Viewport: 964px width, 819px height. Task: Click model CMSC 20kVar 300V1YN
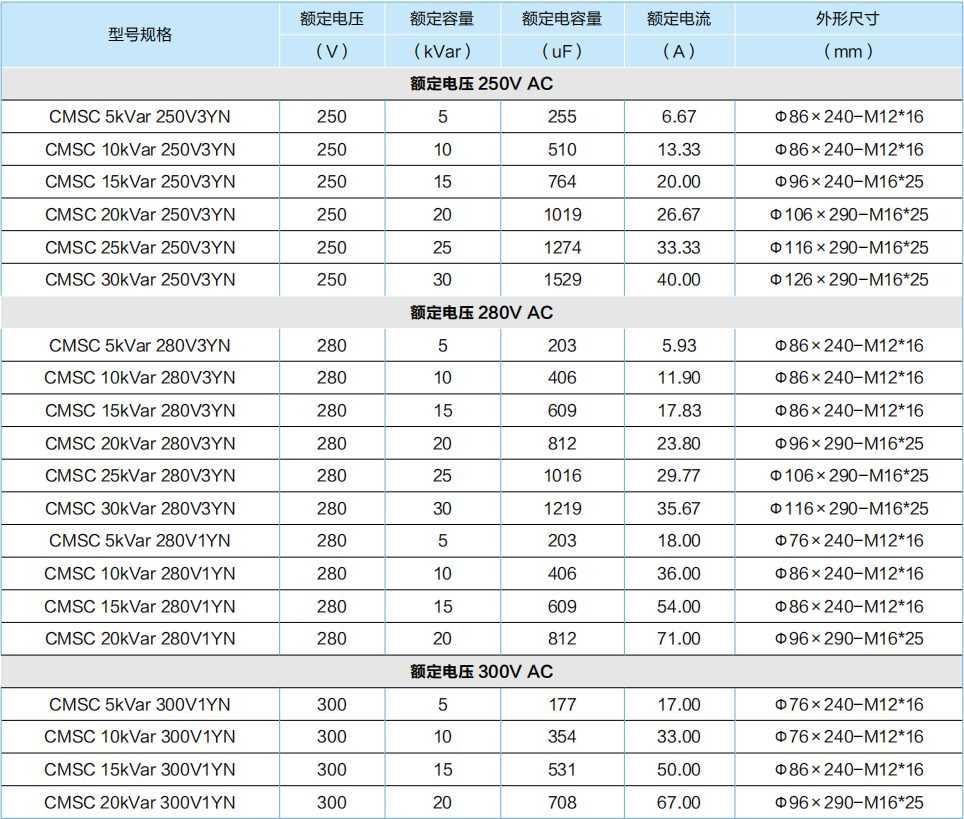click(140, 802)
